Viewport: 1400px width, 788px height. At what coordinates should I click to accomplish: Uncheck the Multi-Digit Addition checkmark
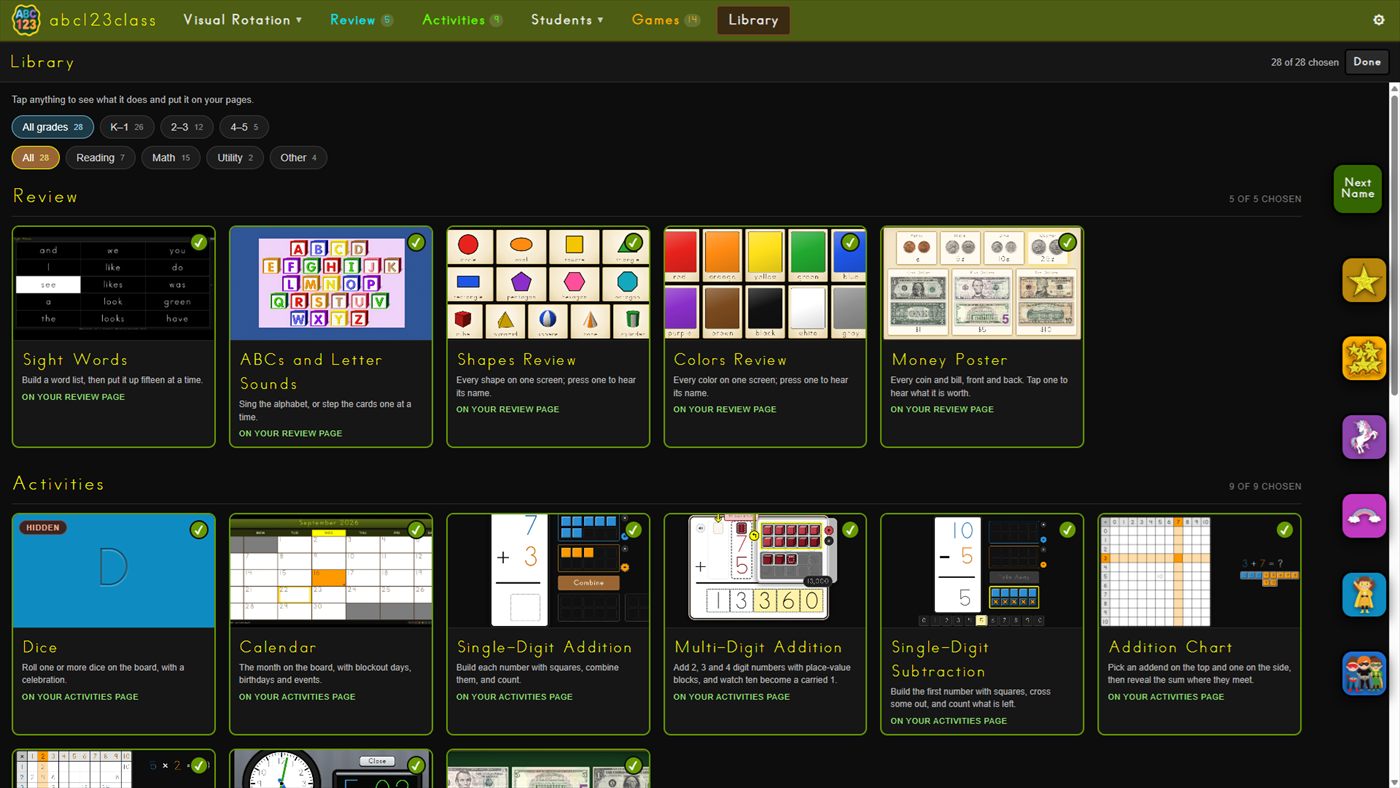tap(850, 529)
